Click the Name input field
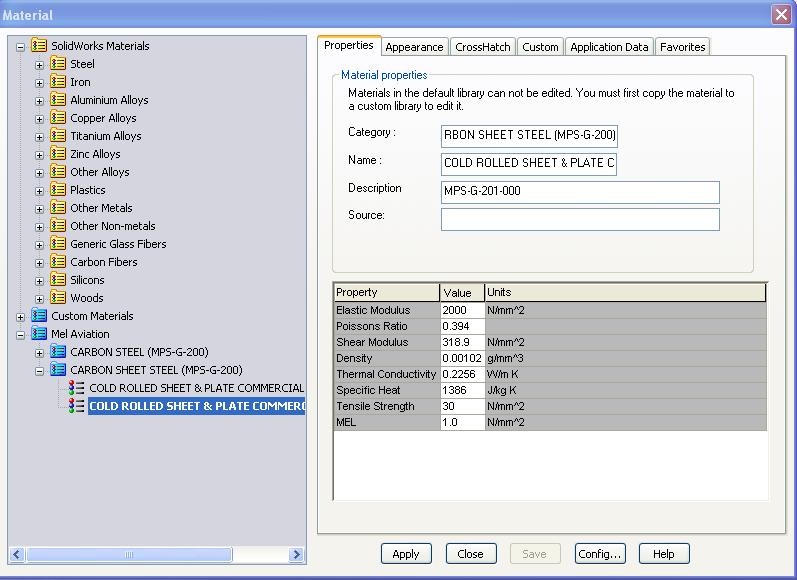The image size is (797, 580). (529, 164)
